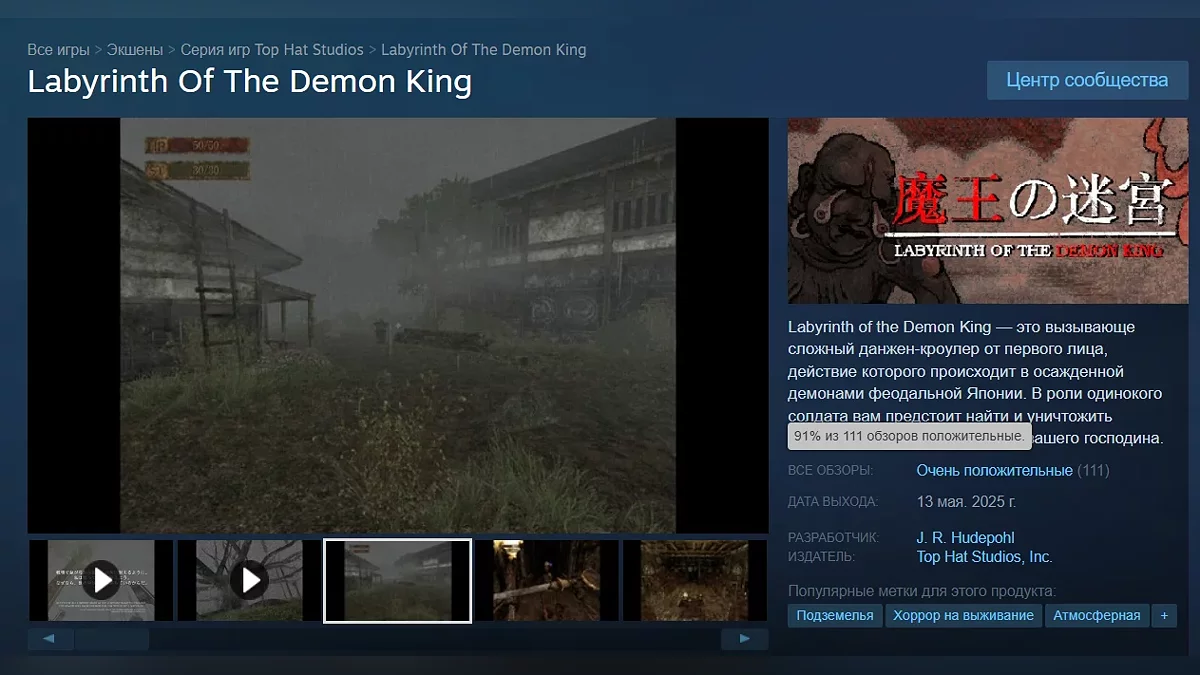Open the 'Экшены' breadcrumb link
Screen dimensions: 1200x675
pos(135,49)
